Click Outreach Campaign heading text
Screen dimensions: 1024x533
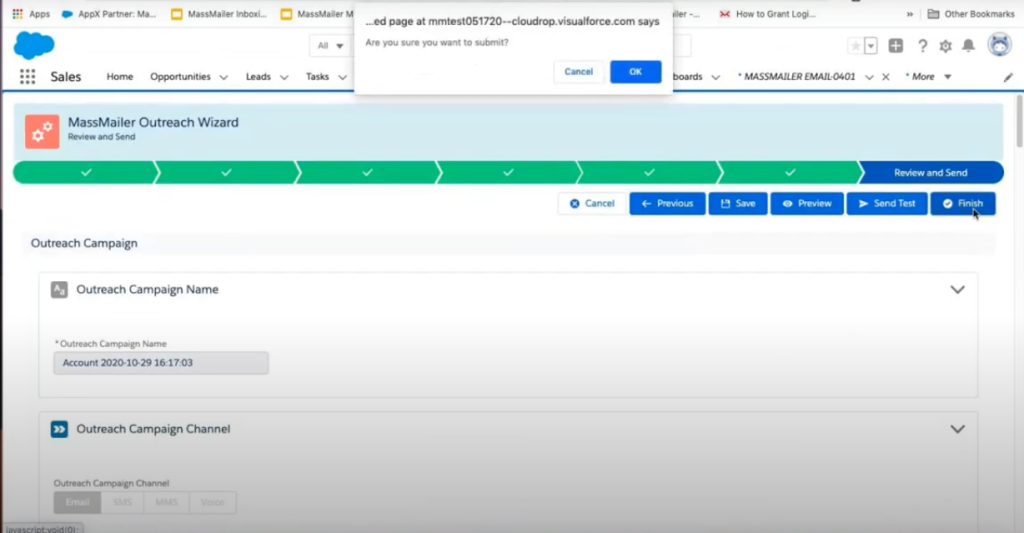(x=84, y=243)
